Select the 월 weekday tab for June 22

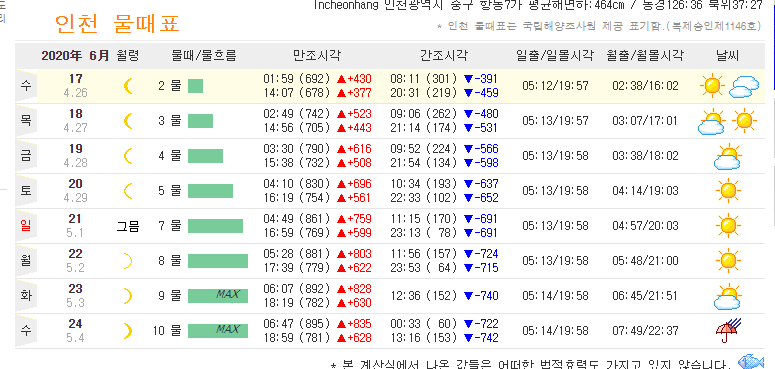click(x=26, y=260)
